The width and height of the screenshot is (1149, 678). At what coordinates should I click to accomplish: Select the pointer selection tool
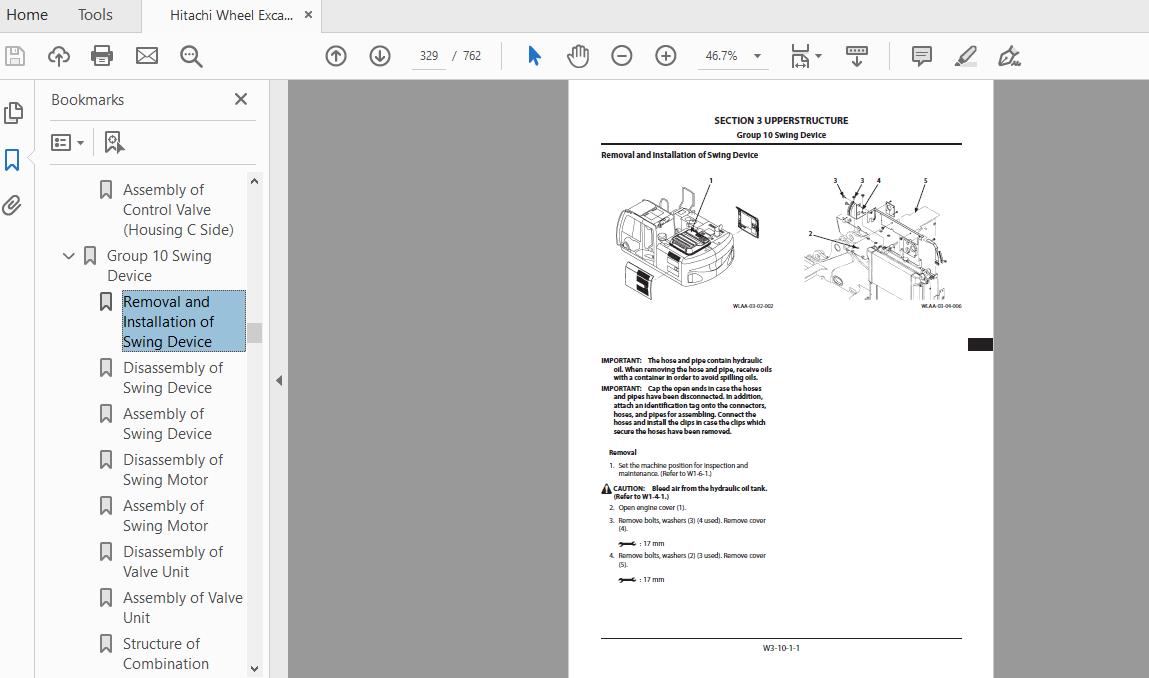pos(534,56)
